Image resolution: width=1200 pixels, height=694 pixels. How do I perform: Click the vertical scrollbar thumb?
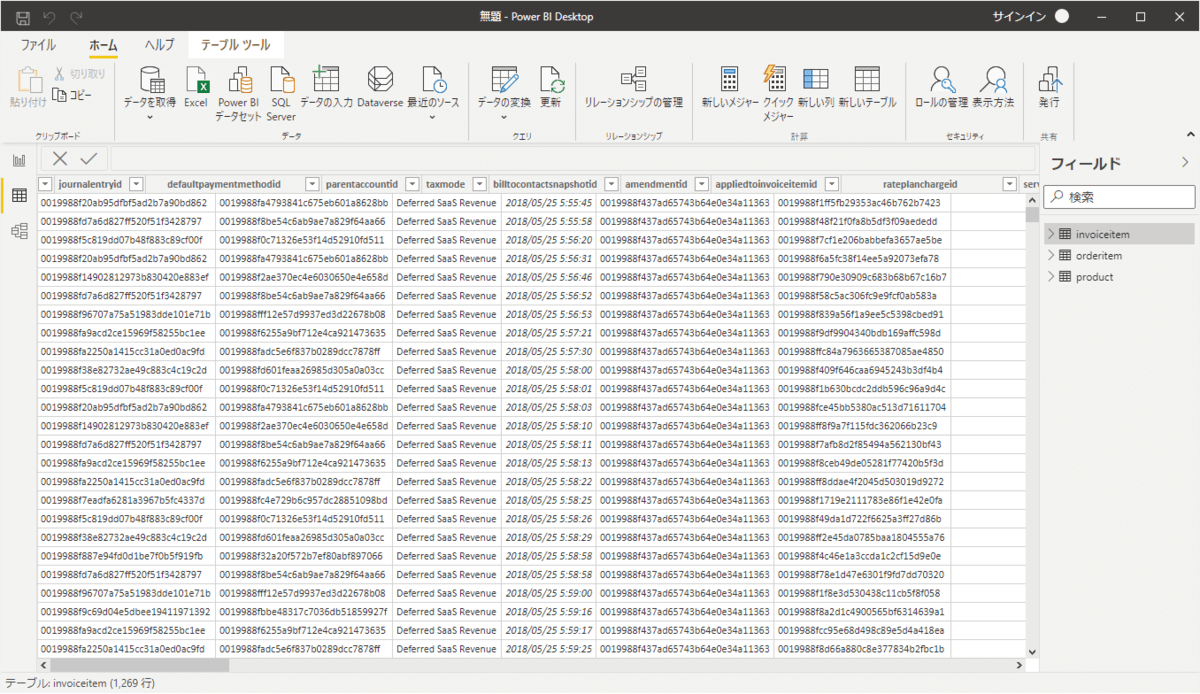(x=1031, y=213)
